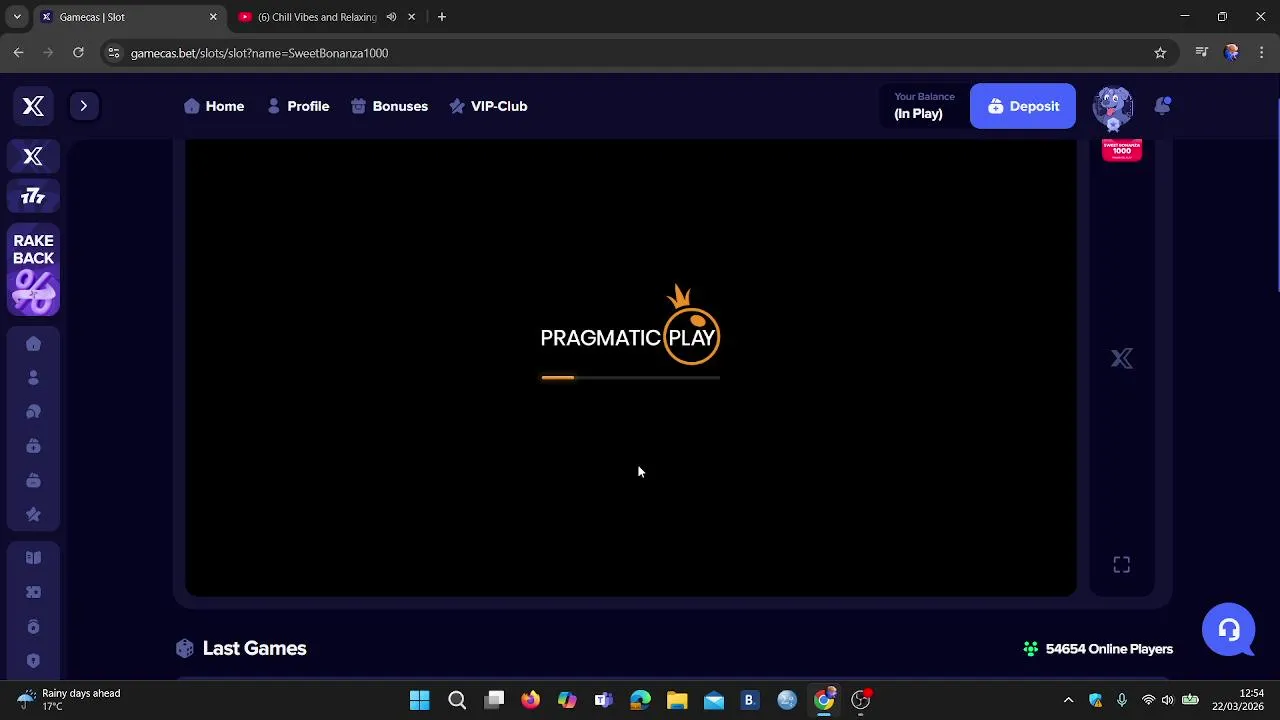Open notifications bell icon

(x=1162, y=106)
